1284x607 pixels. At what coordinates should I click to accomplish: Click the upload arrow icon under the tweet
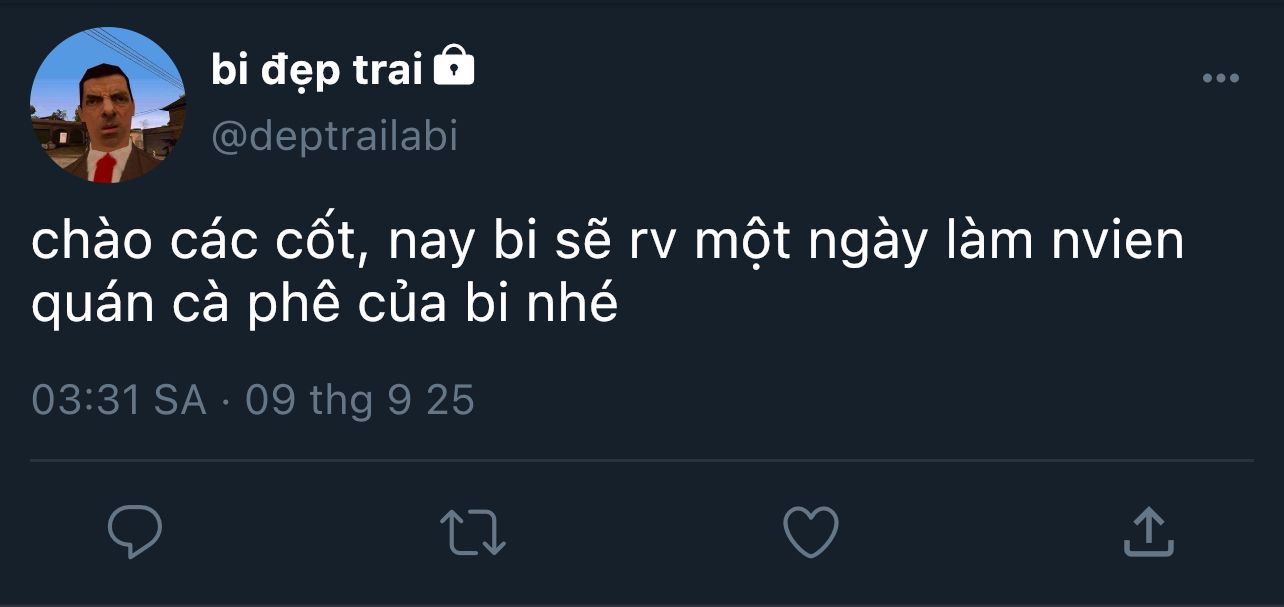pyautogui.click(x=1147, y=532)
